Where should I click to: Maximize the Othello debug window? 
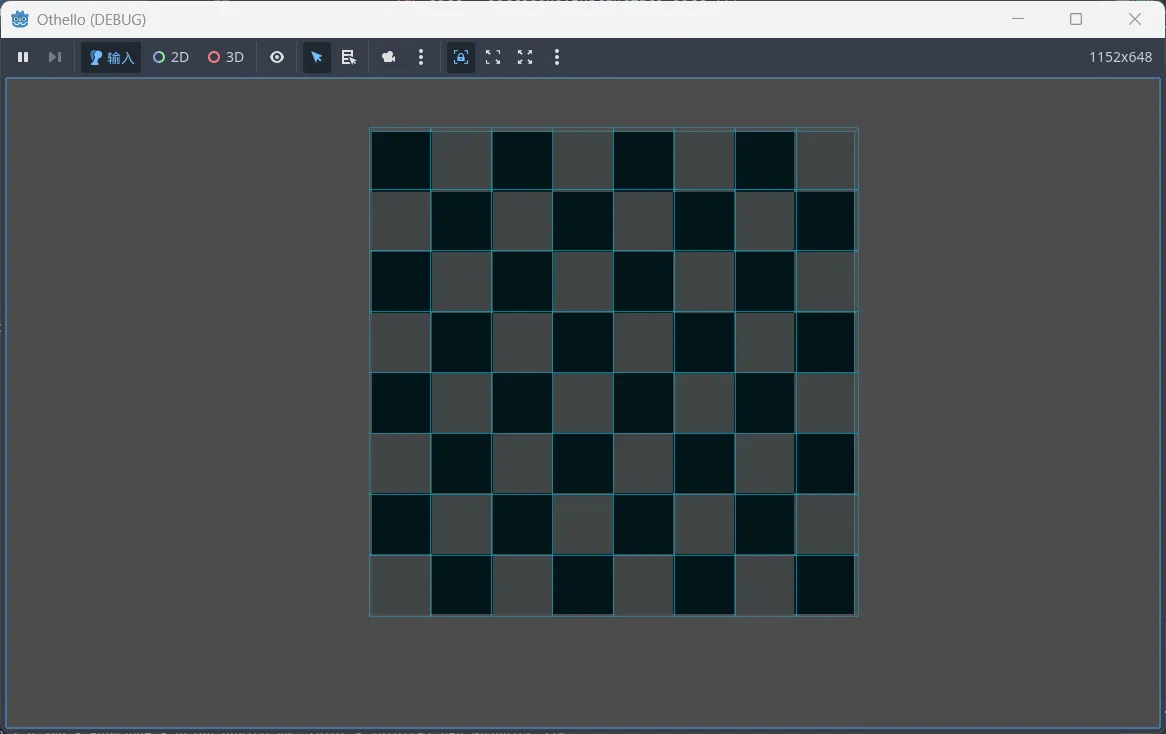click(1076, 19)
